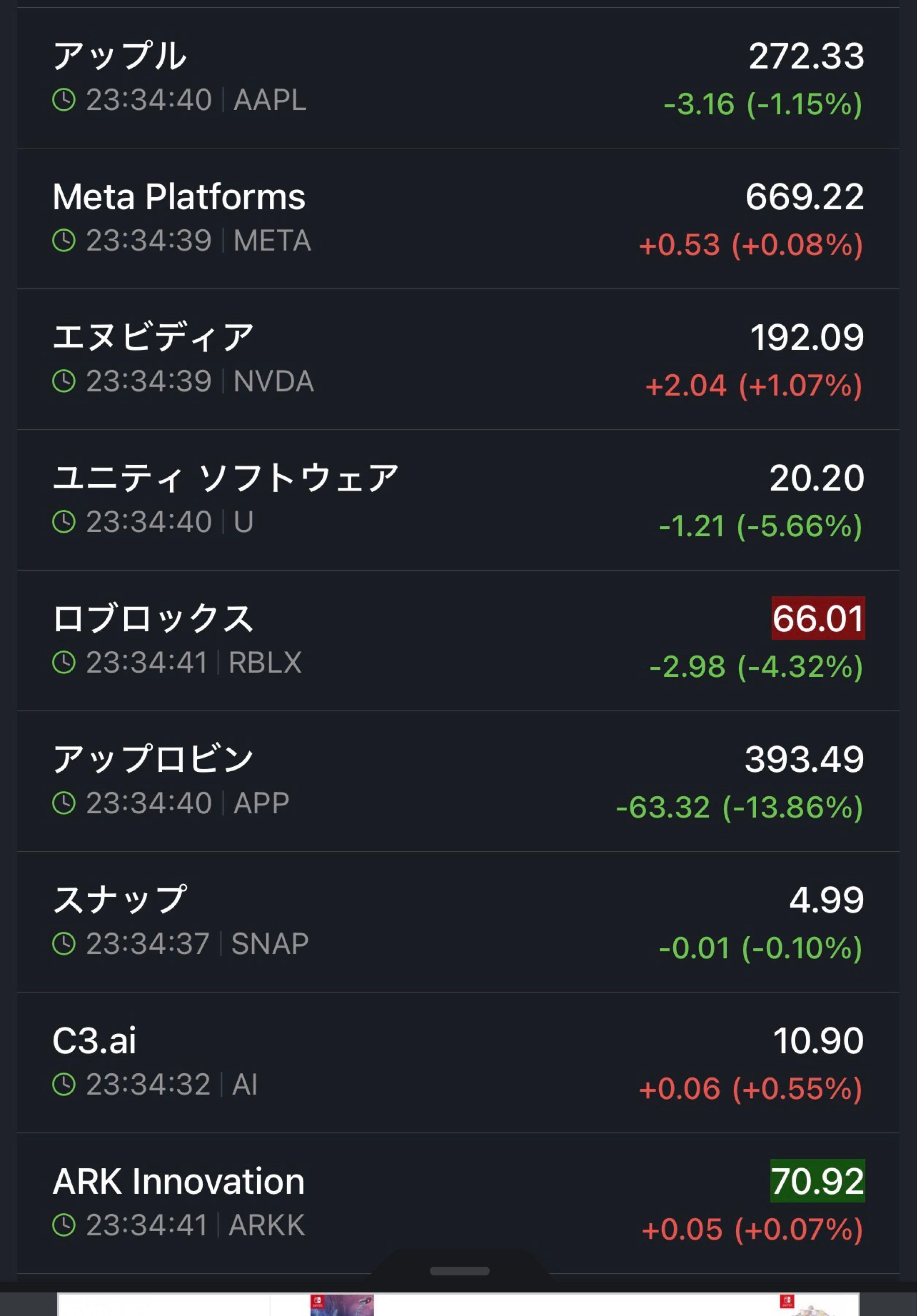Click the clock icon next to SNAP
Viewport: 917px width, 1316px height.
(x=64, y=944)
